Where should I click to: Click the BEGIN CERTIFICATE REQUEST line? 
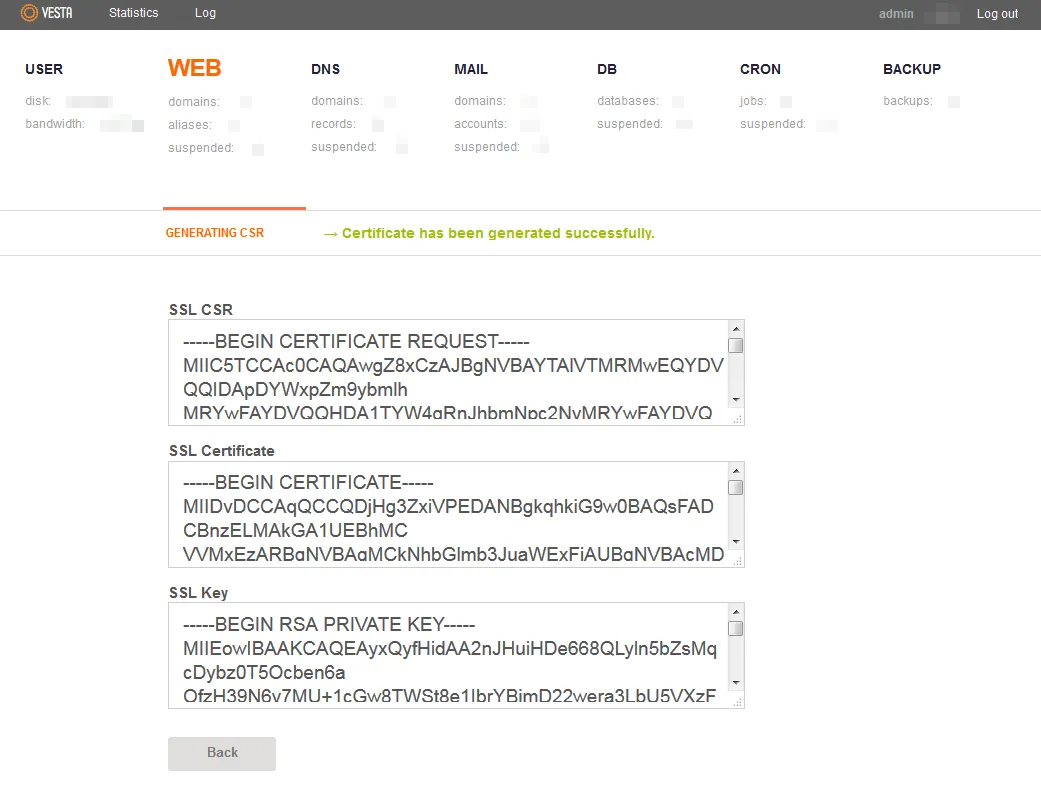pyautogui.click(x=356, y=341)
